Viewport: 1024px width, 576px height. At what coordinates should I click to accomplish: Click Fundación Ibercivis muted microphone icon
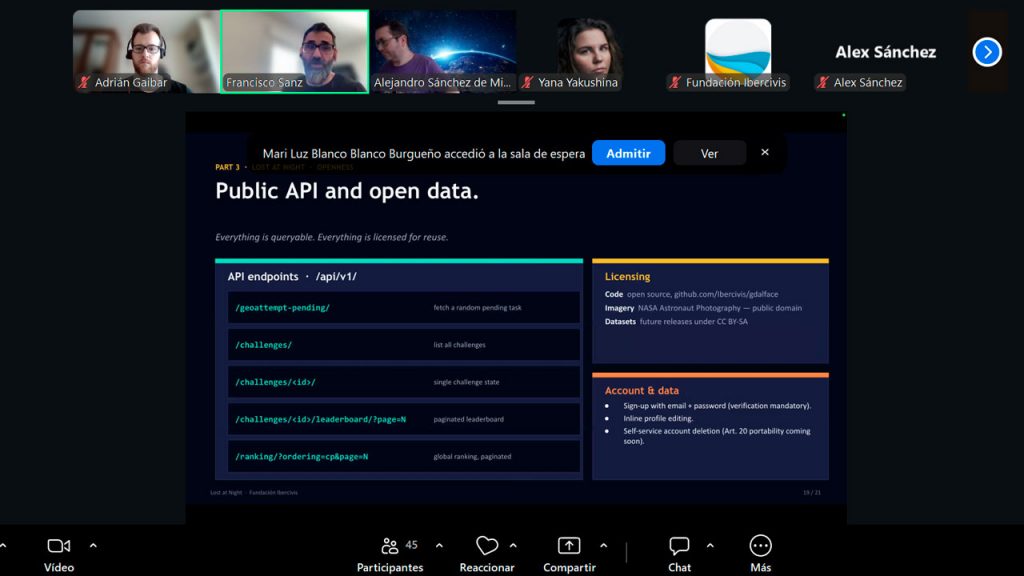(x=675, y=82)
